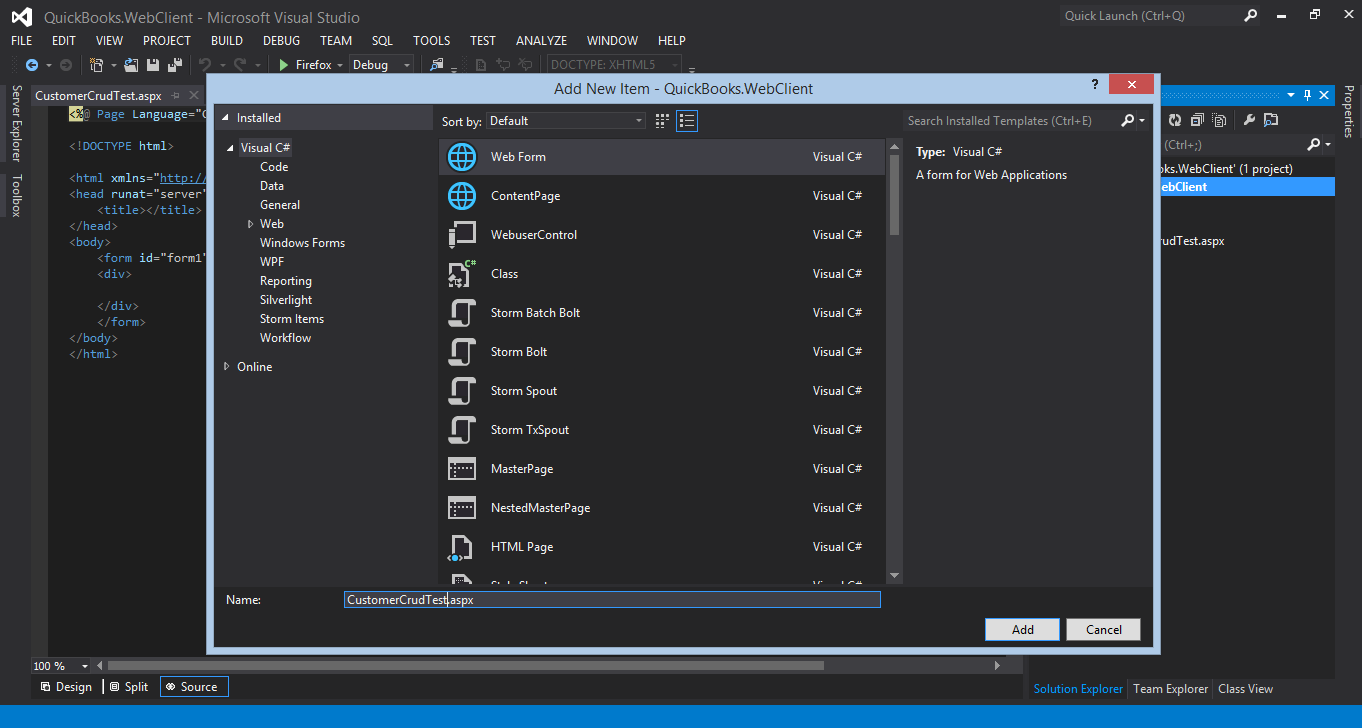Select the Storm Spout template icon

[462, 391]
